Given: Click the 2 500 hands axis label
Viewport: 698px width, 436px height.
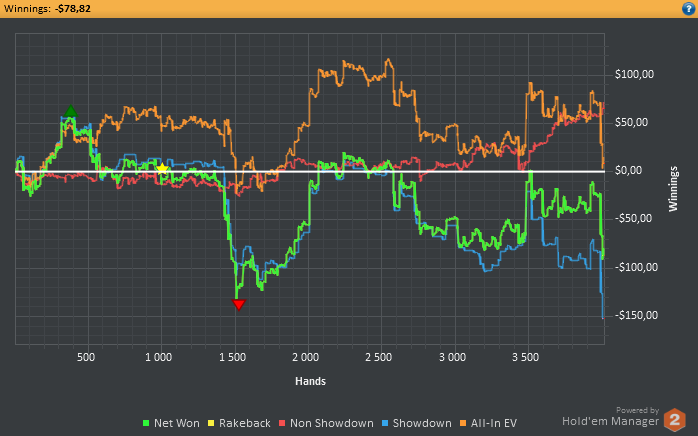Looking at the screenshot, I should pyautogui.click(x=378, y=357).
